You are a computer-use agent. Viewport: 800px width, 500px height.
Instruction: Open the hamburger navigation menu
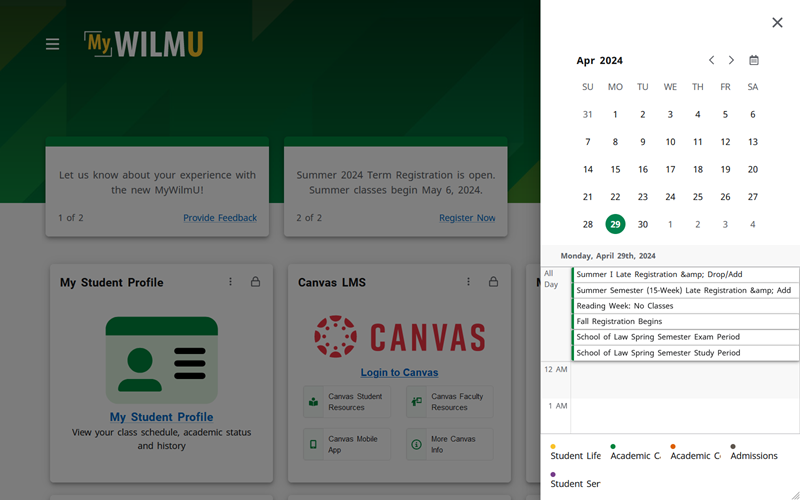click(53, 44)
